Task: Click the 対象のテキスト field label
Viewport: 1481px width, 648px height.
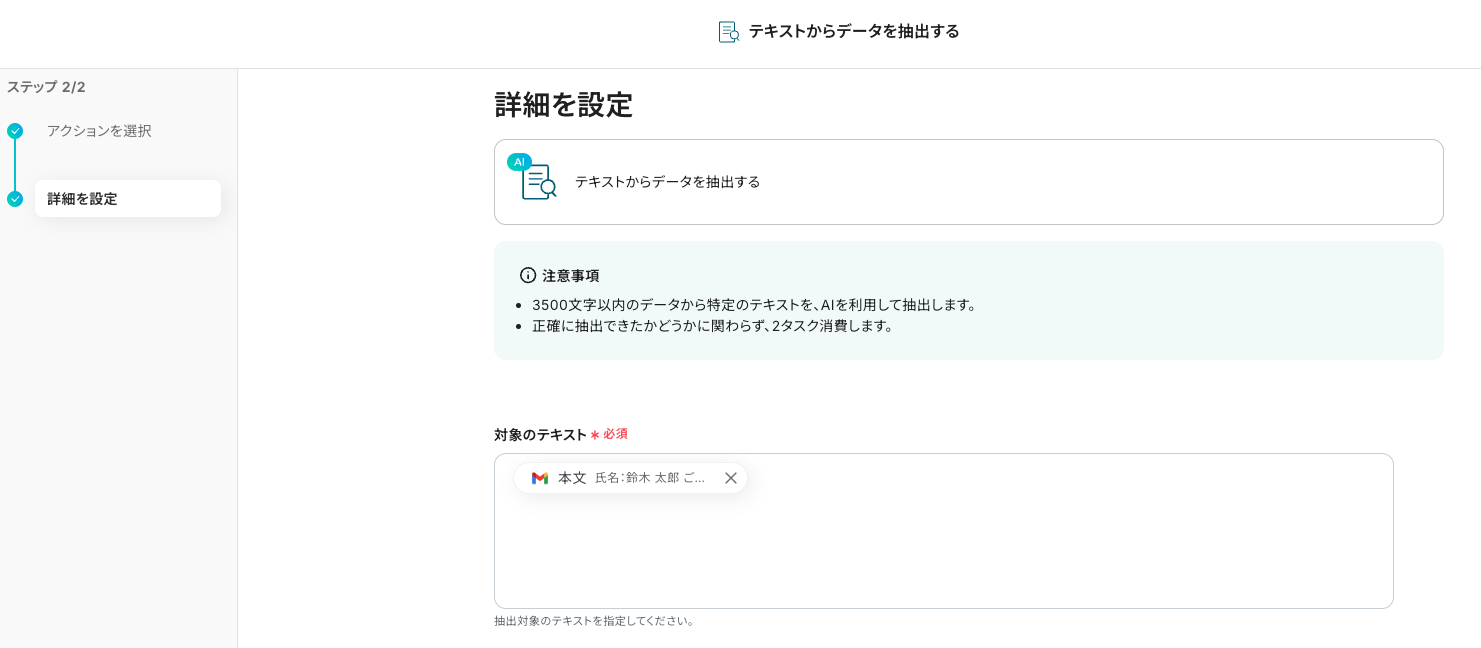Action: coord(540,435)
